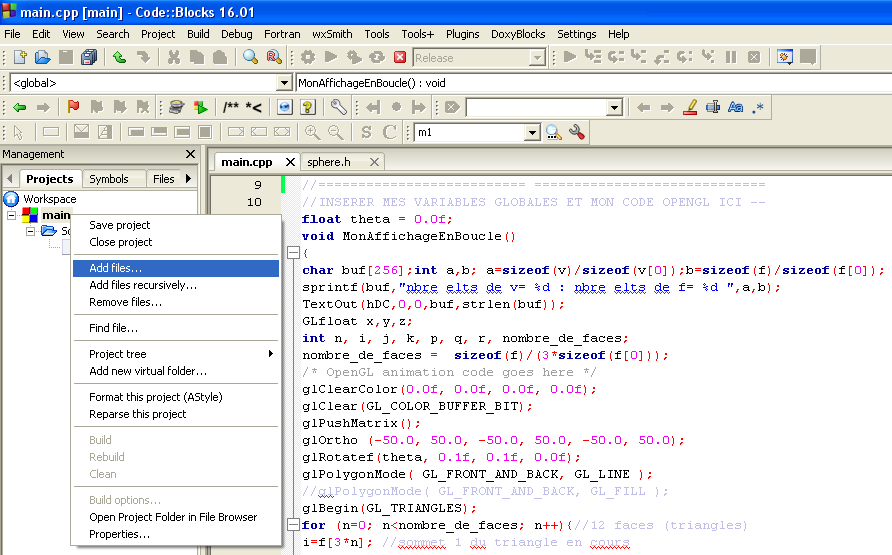Open the Build menu

click(198, 34)
